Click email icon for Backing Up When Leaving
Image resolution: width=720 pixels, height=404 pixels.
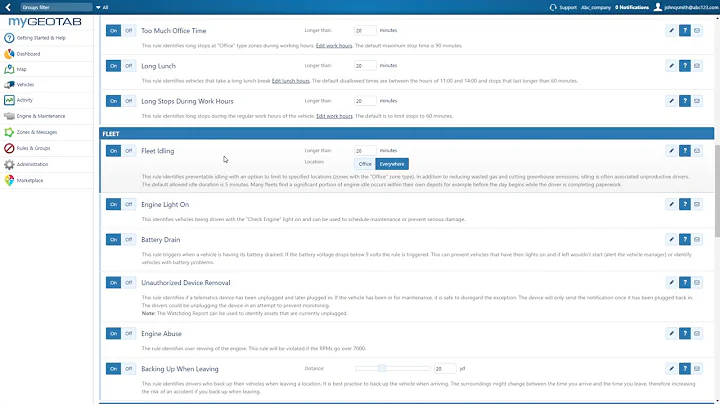(x=697, y=369)
